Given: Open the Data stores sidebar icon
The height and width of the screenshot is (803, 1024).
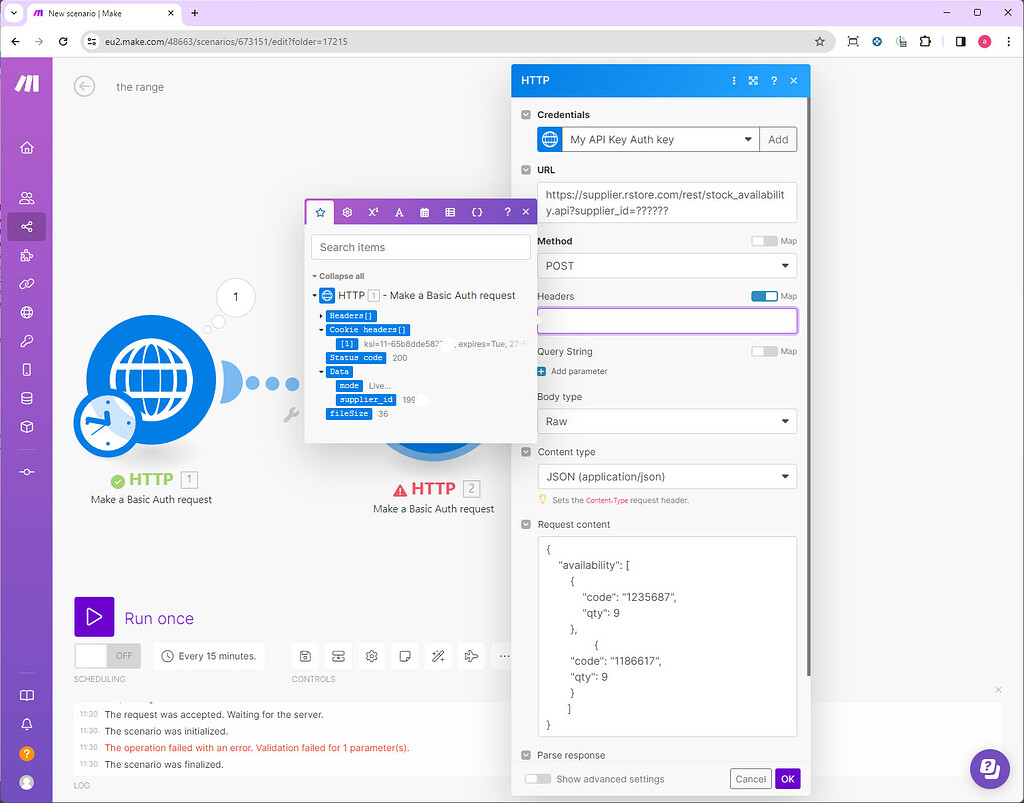Looking at the screenshot, I should point(26,397).
